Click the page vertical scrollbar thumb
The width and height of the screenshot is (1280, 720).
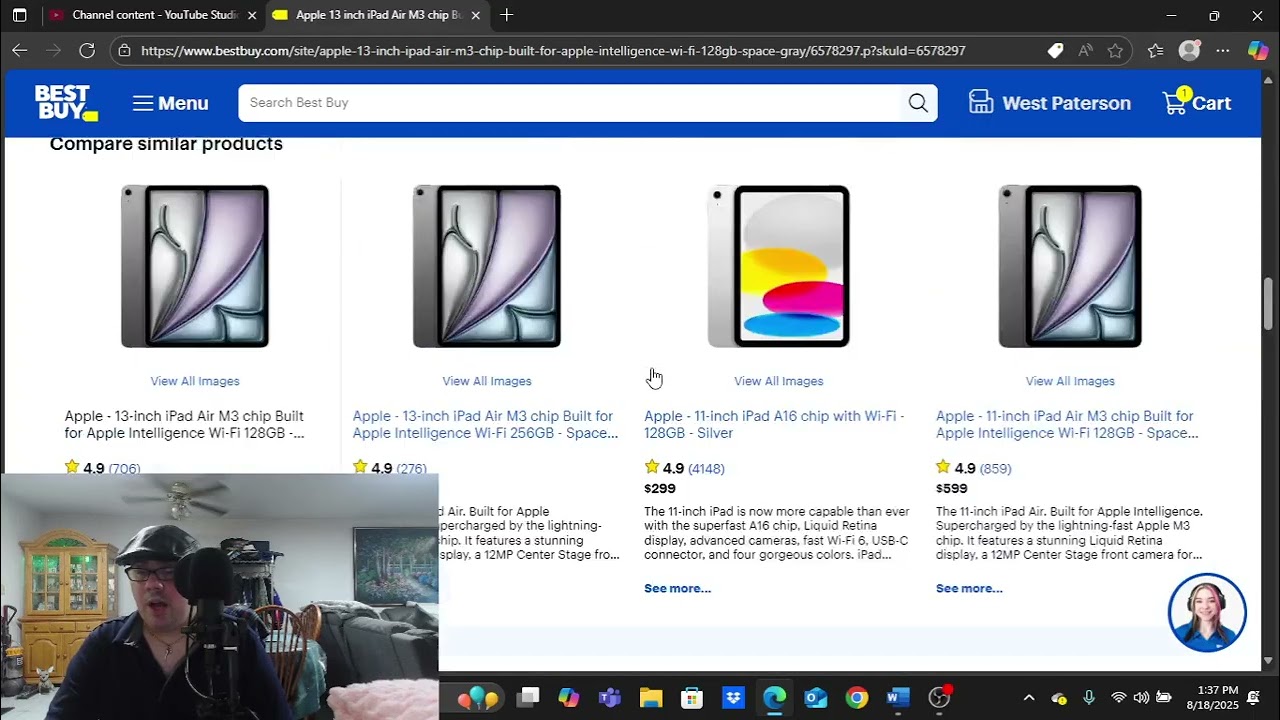[x=1268, y=302]
